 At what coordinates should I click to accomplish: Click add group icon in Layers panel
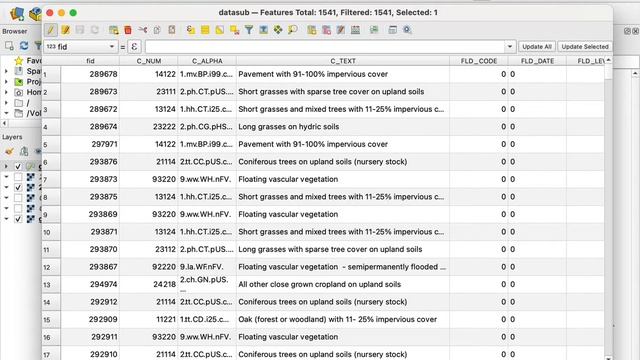(x=24, y=151)
